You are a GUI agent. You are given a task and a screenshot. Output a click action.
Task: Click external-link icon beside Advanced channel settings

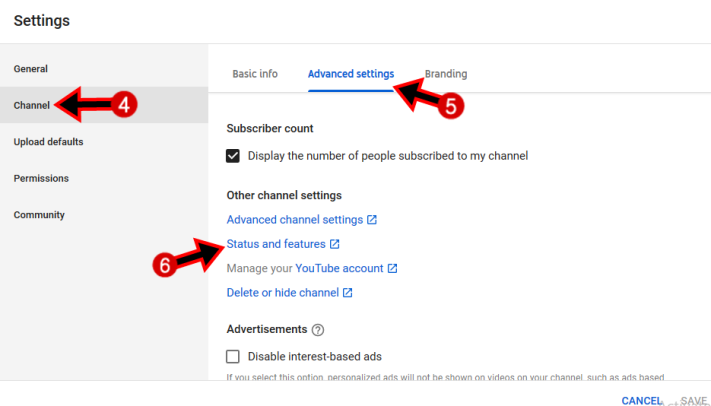[372, 220]
